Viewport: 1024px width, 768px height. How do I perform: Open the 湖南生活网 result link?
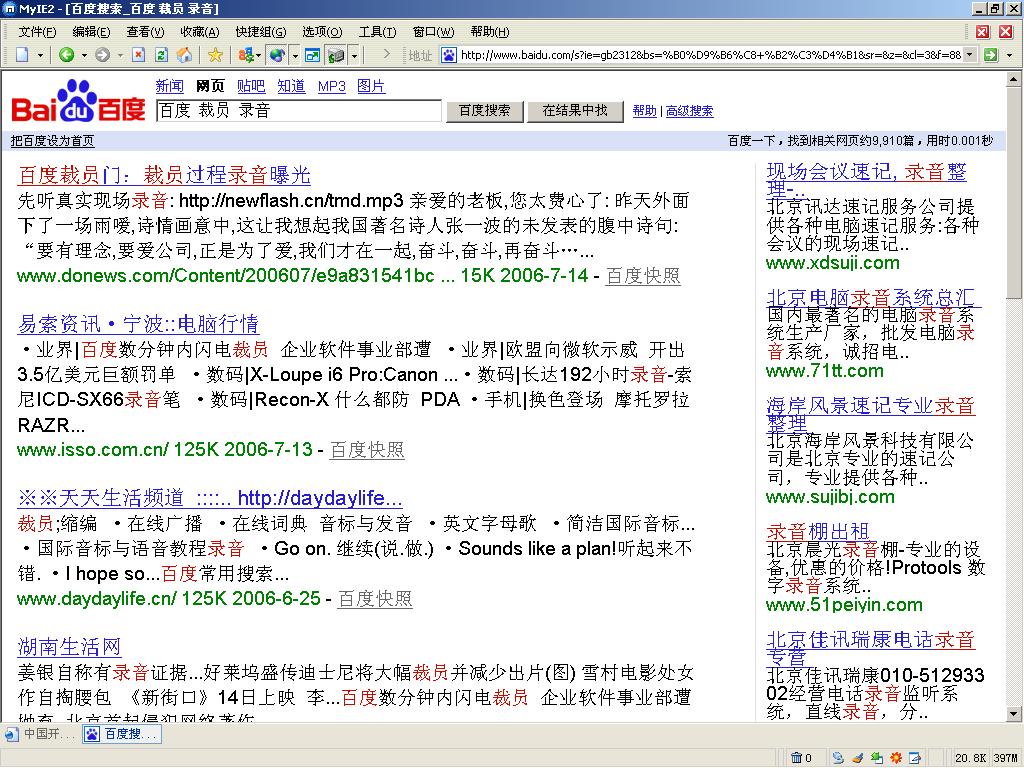click(69, 647)
